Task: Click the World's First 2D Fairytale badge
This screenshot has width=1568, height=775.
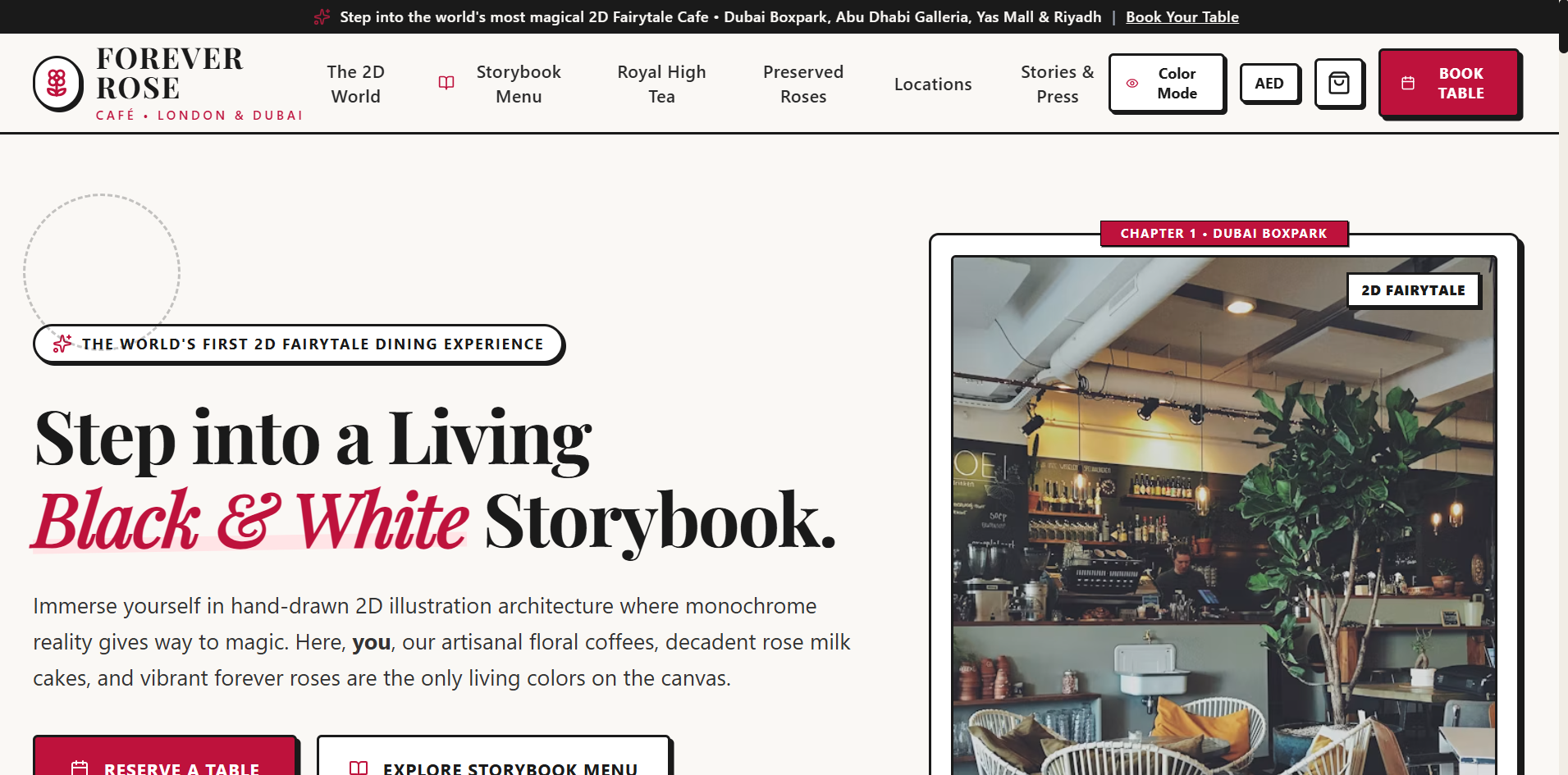Action: point(299,344)
